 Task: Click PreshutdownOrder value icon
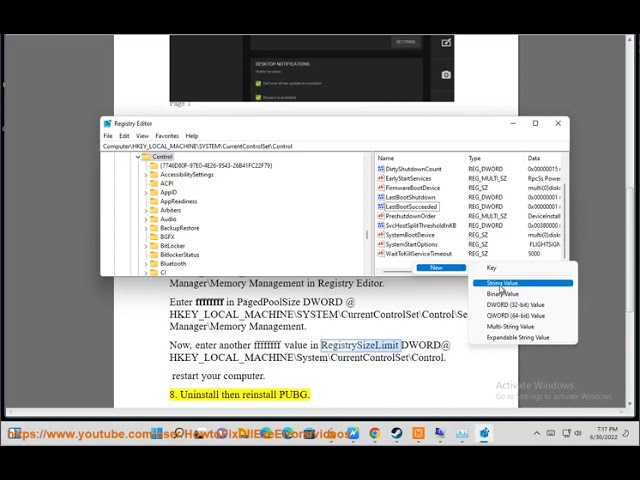381,216
